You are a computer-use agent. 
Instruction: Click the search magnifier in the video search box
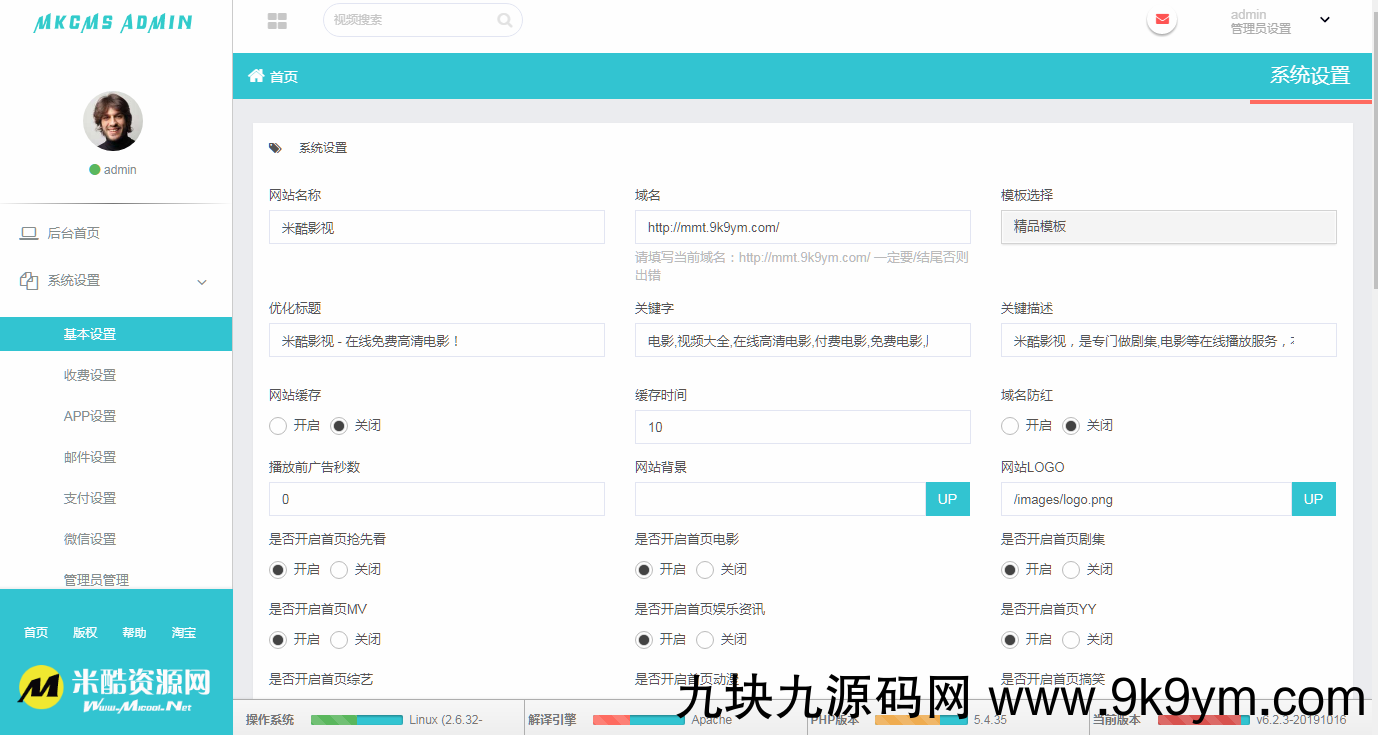tap(505, 20)
